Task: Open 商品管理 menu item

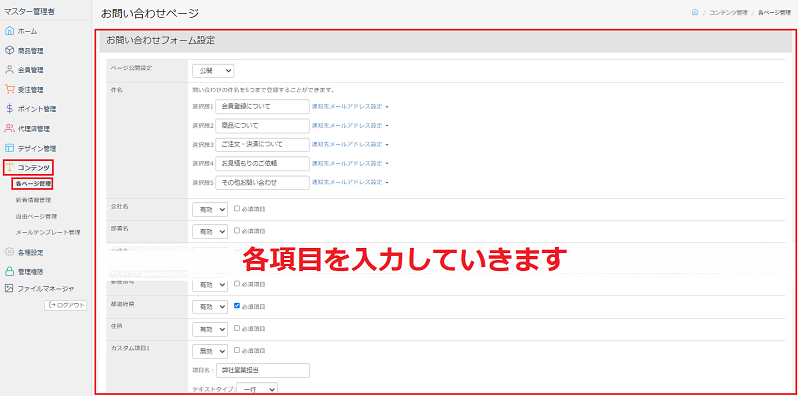Action: [31, 51]
